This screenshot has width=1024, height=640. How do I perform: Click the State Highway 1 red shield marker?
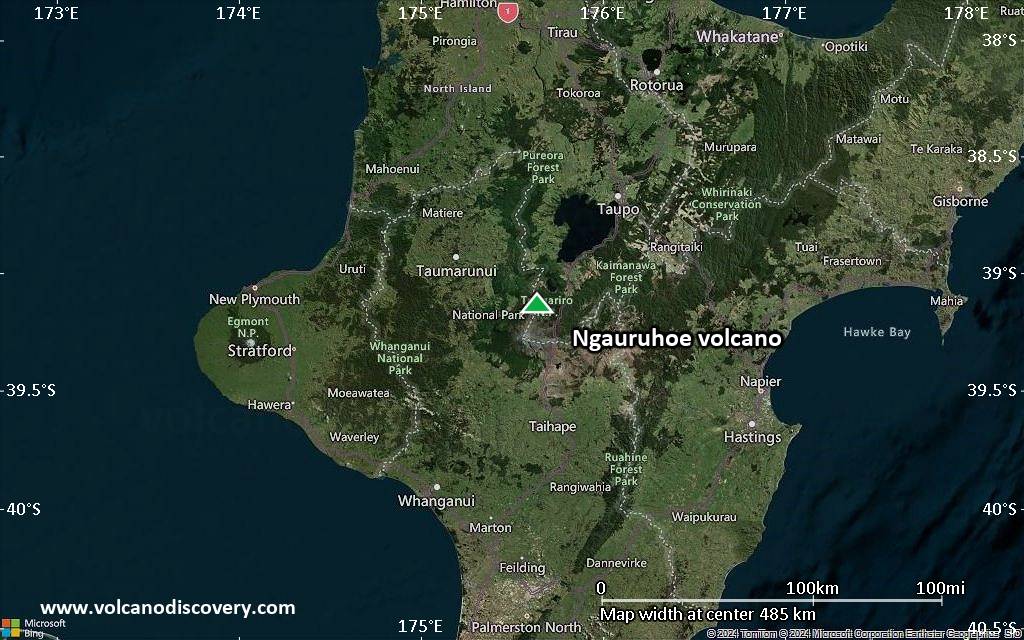click(506, 12)
